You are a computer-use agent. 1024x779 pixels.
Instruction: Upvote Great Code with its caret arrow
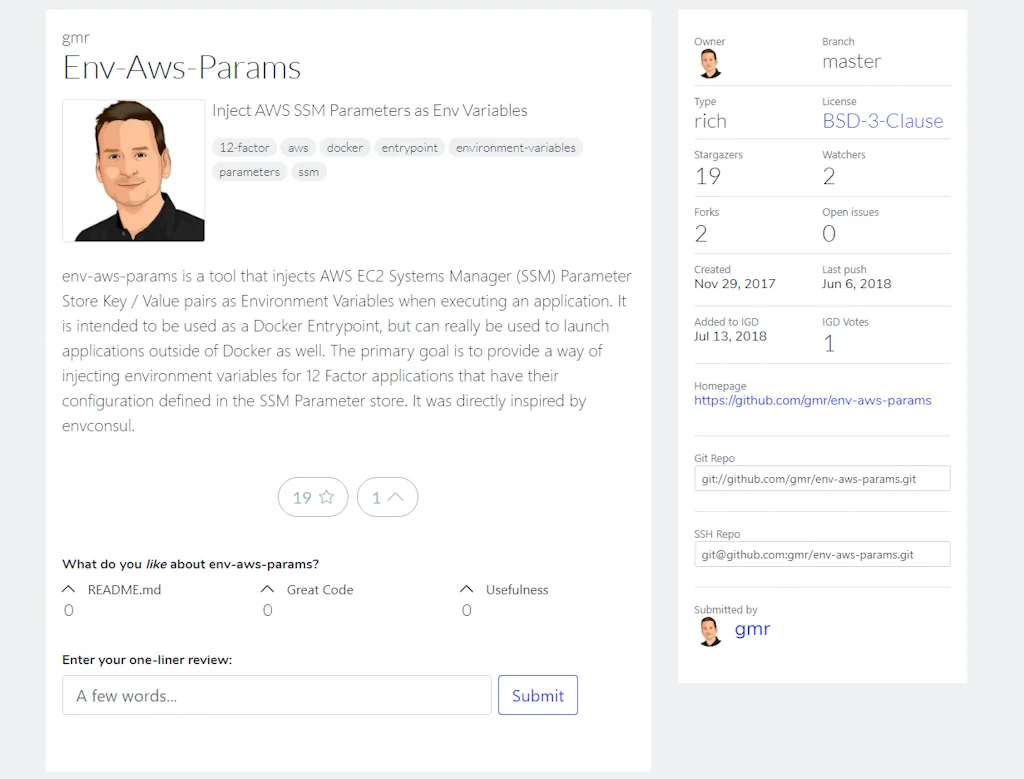point(267,590)
